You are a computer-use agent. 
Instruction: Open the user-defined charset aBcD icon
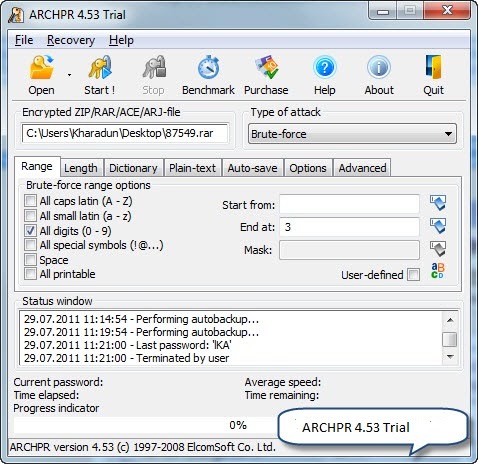(x=437, y=271)
